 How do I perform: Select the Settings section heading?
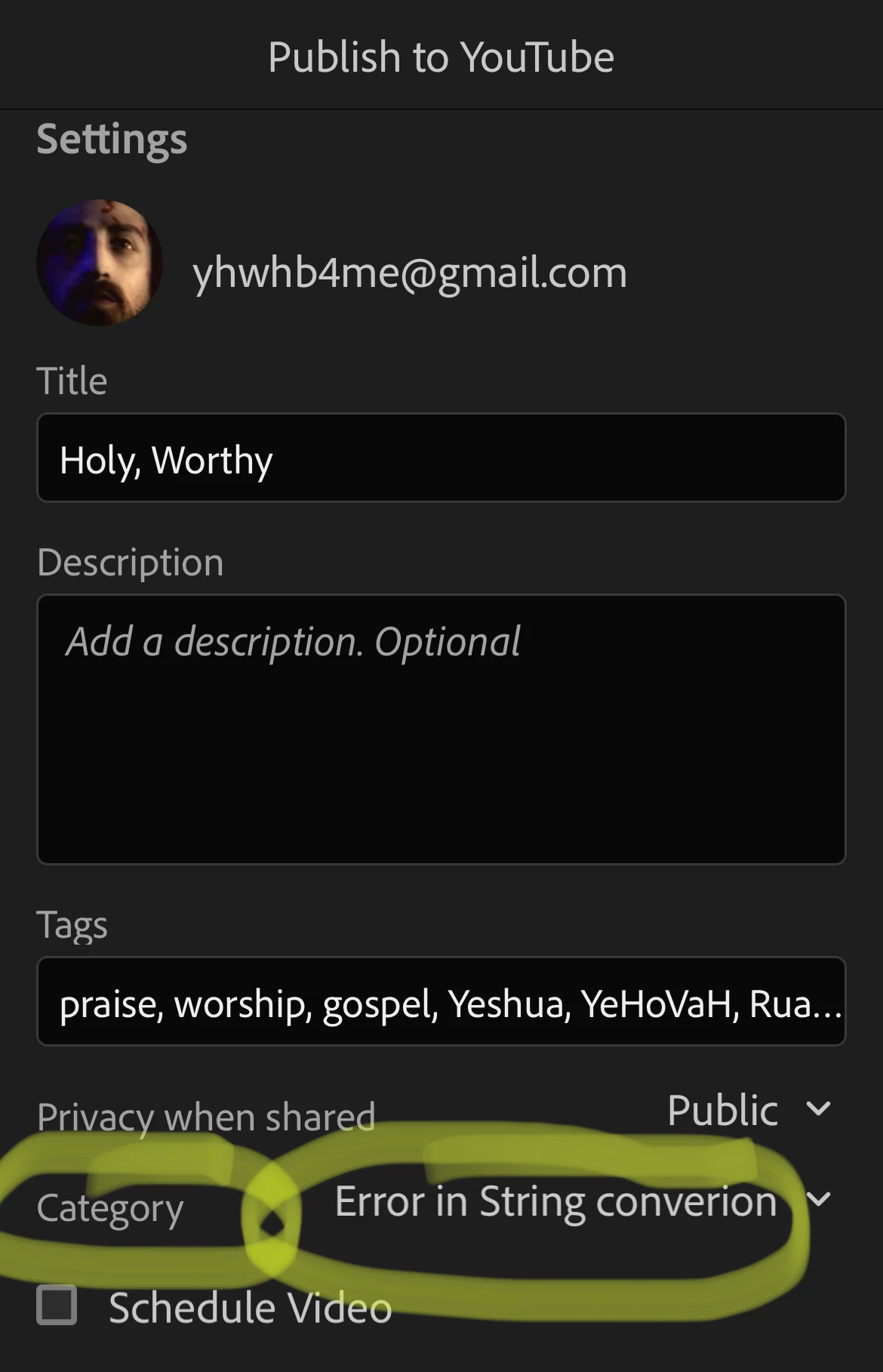[x=112, y=140]
